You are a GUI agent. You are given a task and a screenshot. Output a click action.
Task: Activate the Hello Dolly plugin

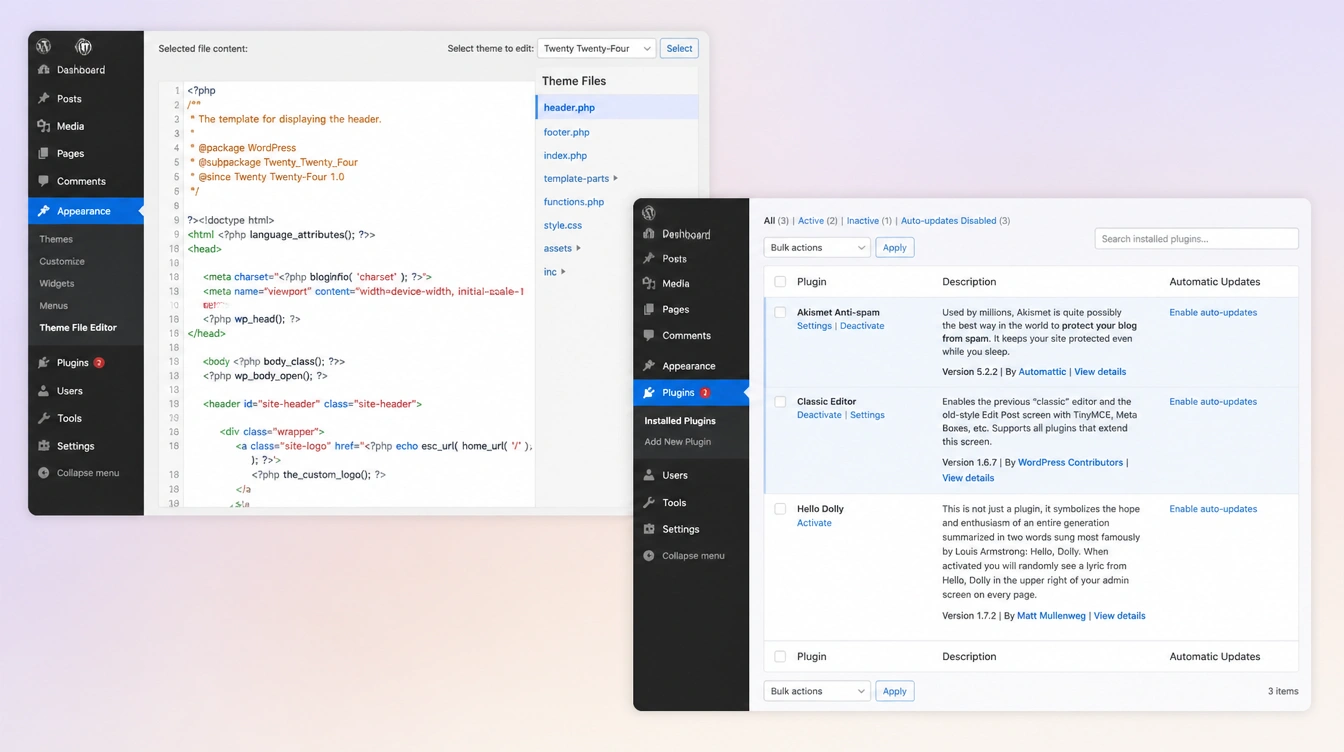coord(814,523)
